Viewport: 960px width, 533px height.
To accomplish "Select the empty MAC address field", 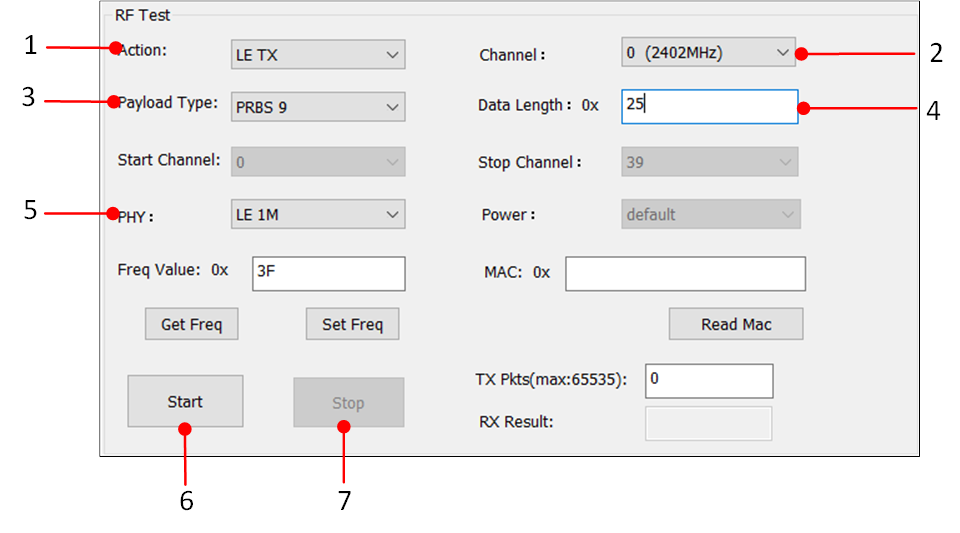I will [685, 273].
